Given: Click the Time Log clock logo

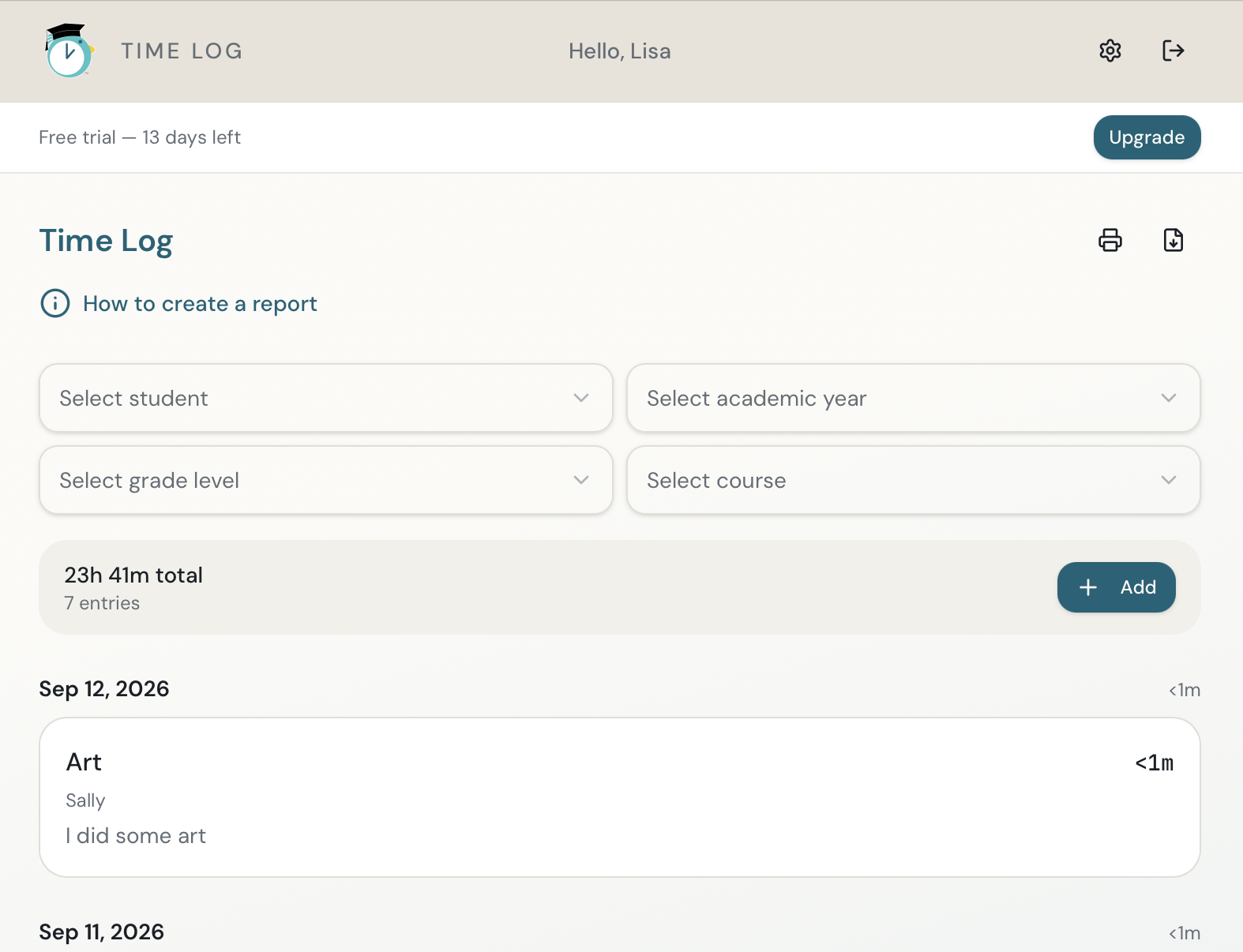Looking at the screenshot, I should click(69, 51).
